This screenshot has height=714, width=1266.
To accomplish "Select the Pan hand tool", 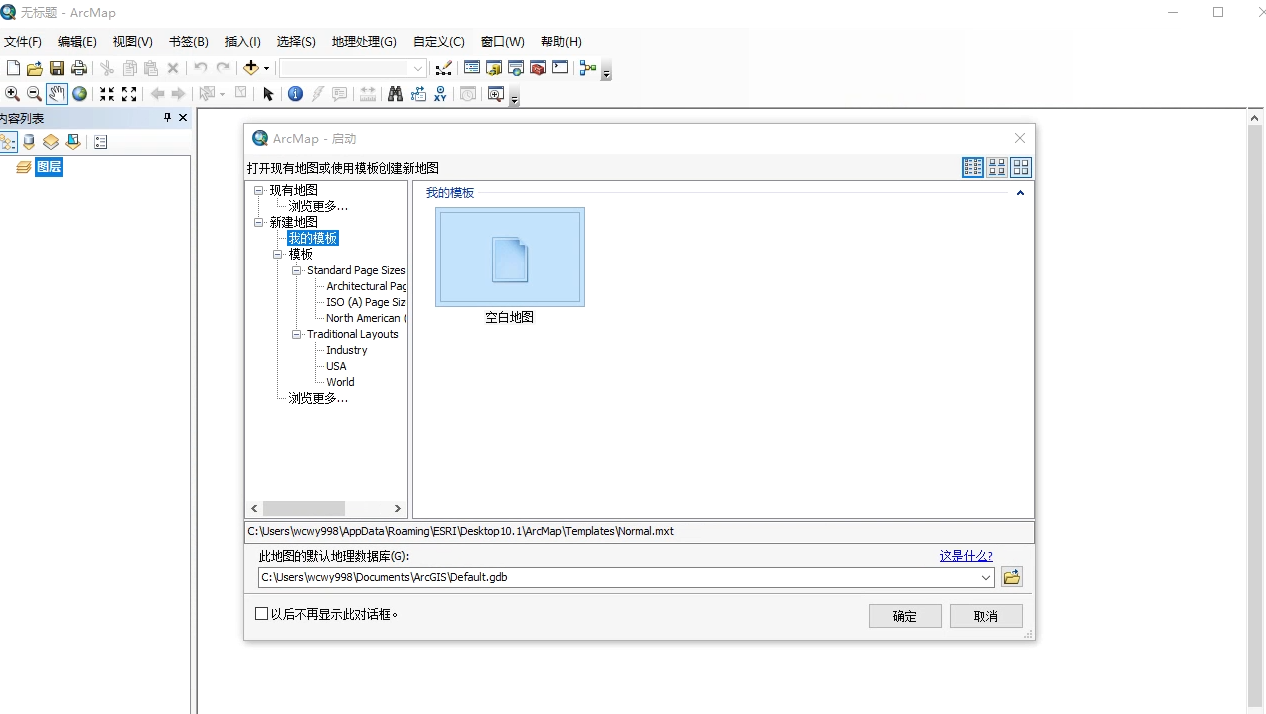I will click(x=56, y=94).
